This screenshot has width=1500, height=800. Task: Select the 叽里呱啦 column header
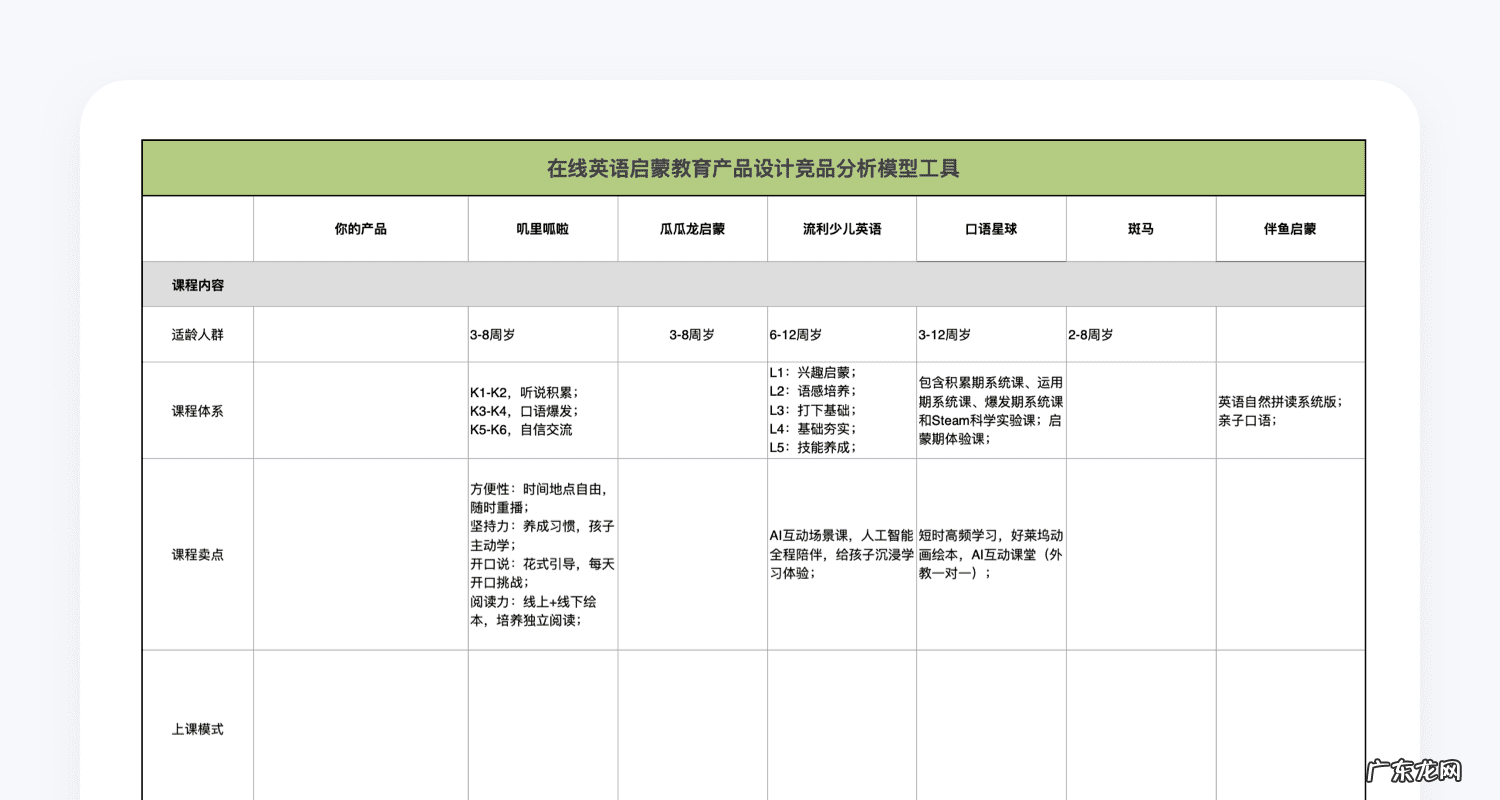(541, 228)
